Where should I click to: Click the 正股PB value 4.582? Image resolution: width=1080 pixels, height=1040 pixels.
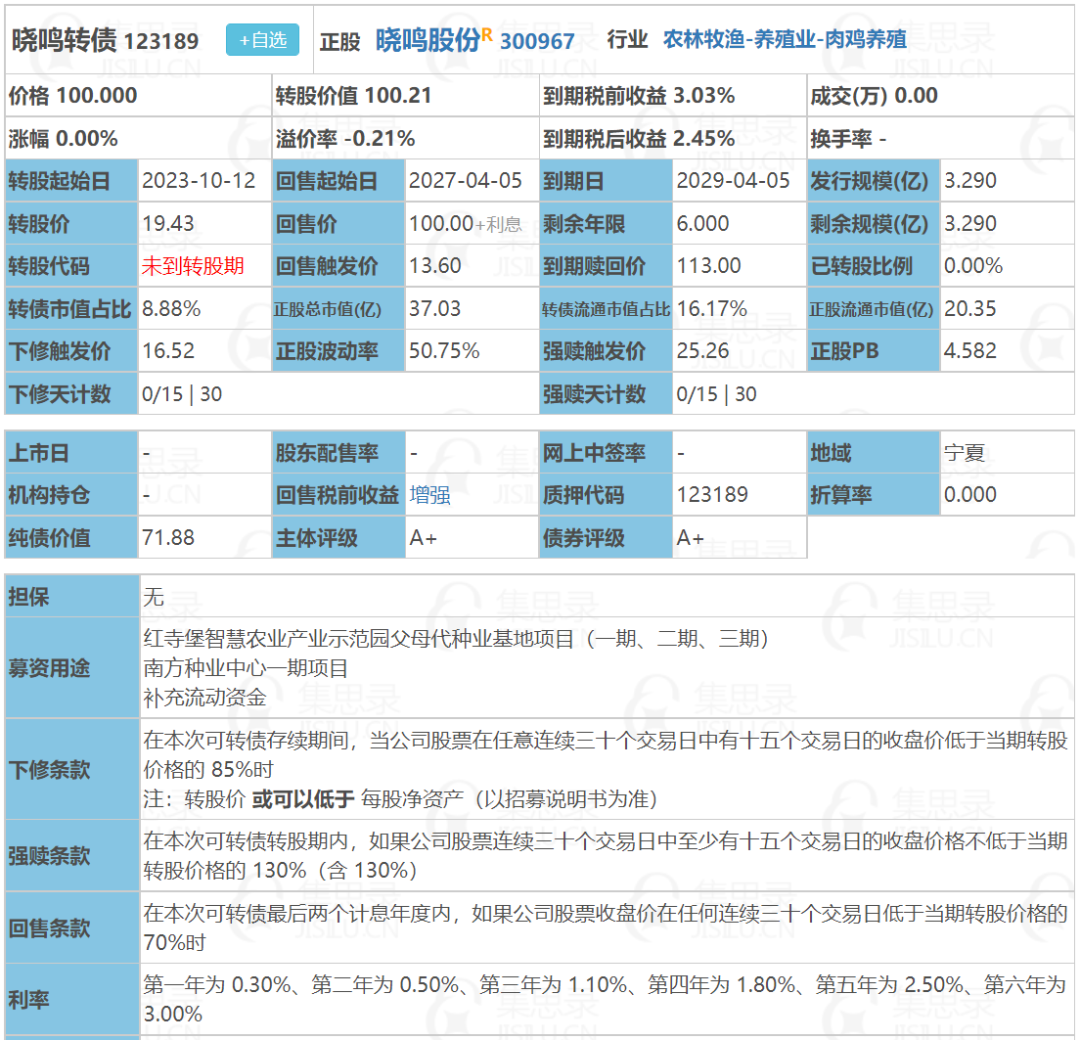[x=970, y=351]
